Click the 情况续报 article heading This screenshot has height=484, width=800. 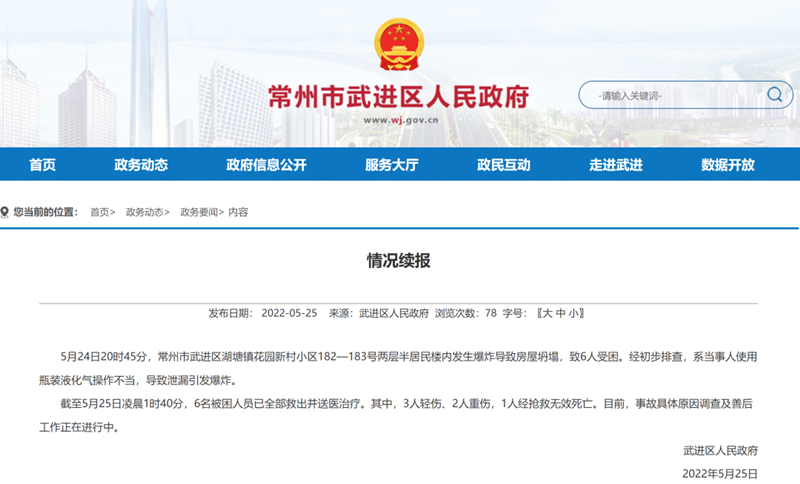399,262
